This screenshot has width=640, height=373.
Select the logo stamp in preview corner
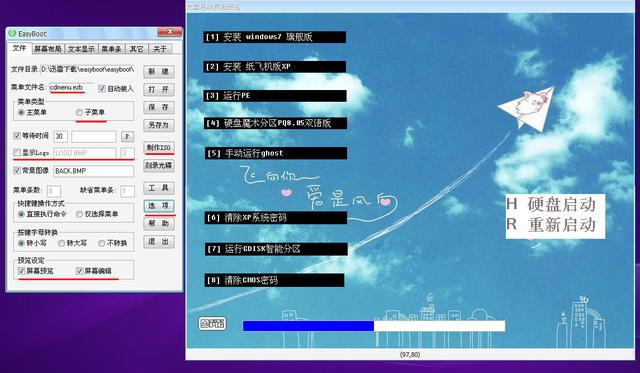click(x=212, y=324)
